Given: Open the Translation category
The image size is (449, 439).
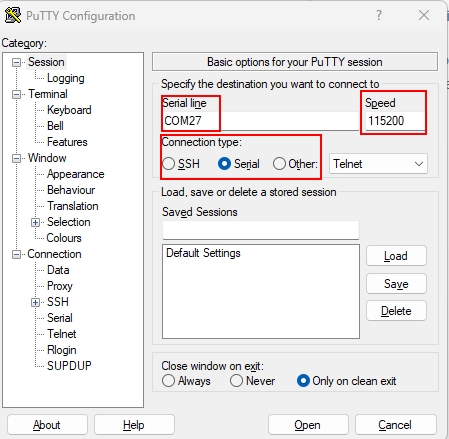Looking at the screenshot, I should [73, 206].
